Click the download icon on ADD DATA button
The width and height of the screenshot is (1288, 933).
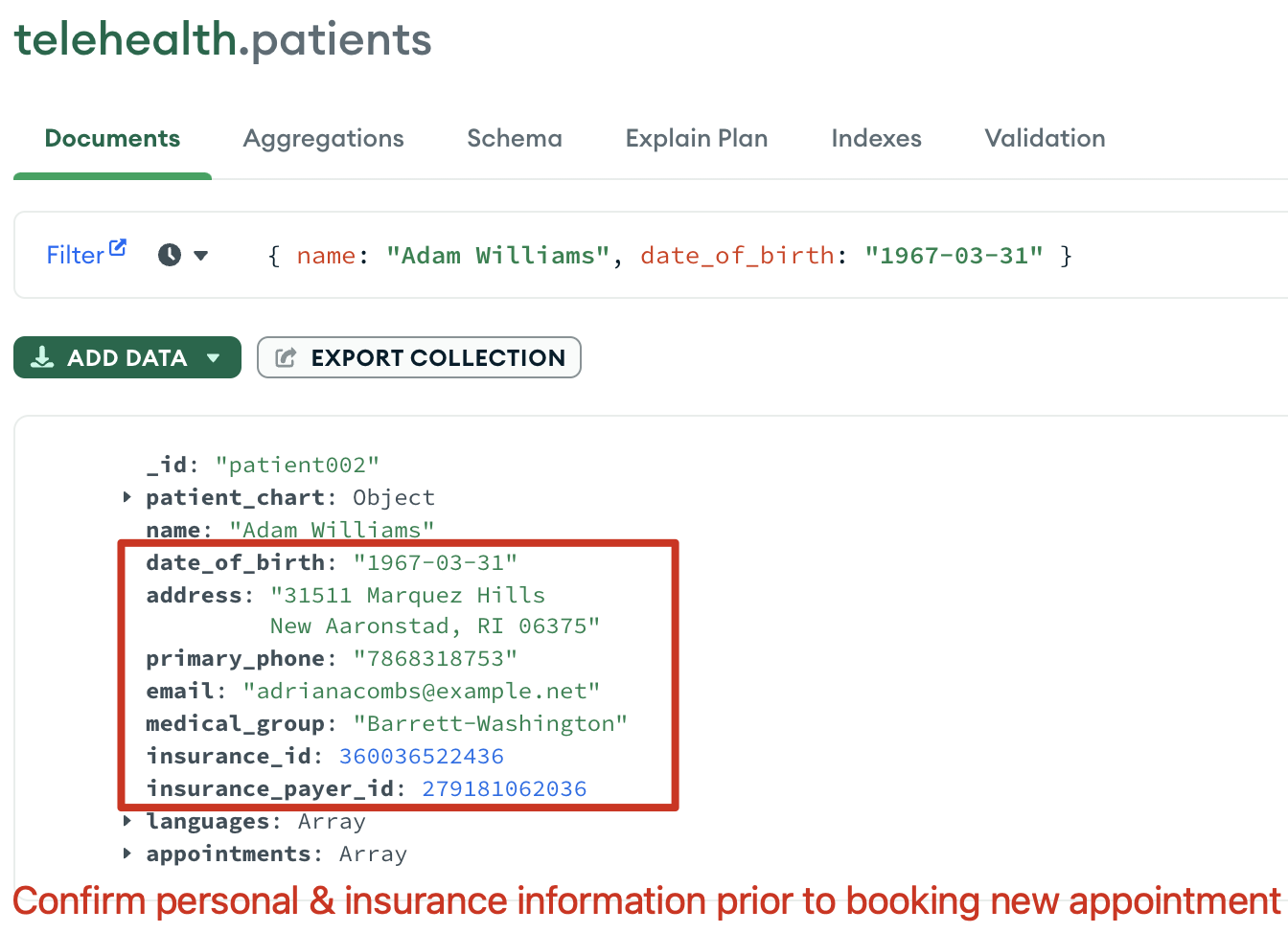click(41, 356)
